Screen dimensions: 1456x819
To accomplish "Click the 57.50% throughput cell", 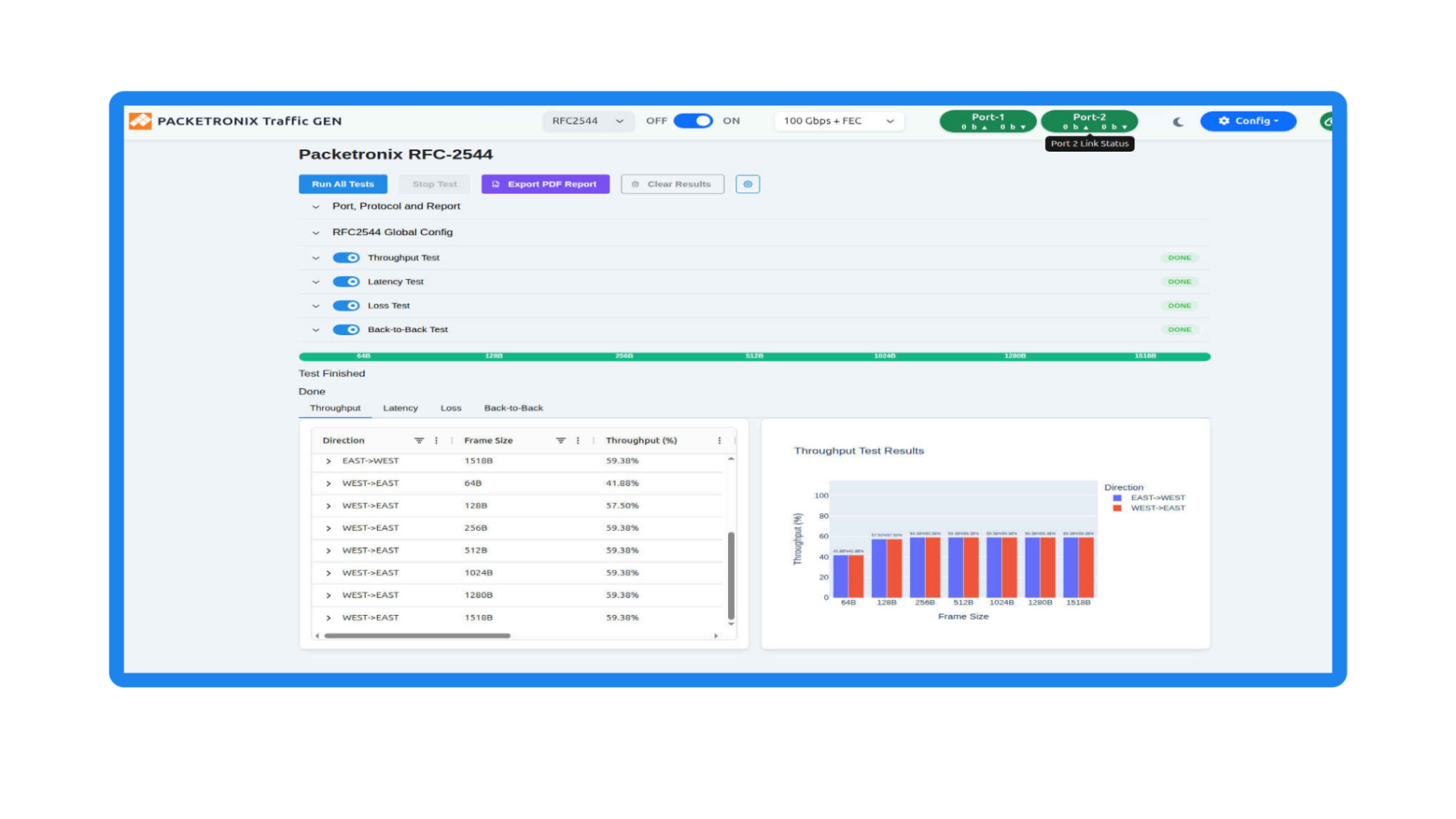I will [622, 506].
